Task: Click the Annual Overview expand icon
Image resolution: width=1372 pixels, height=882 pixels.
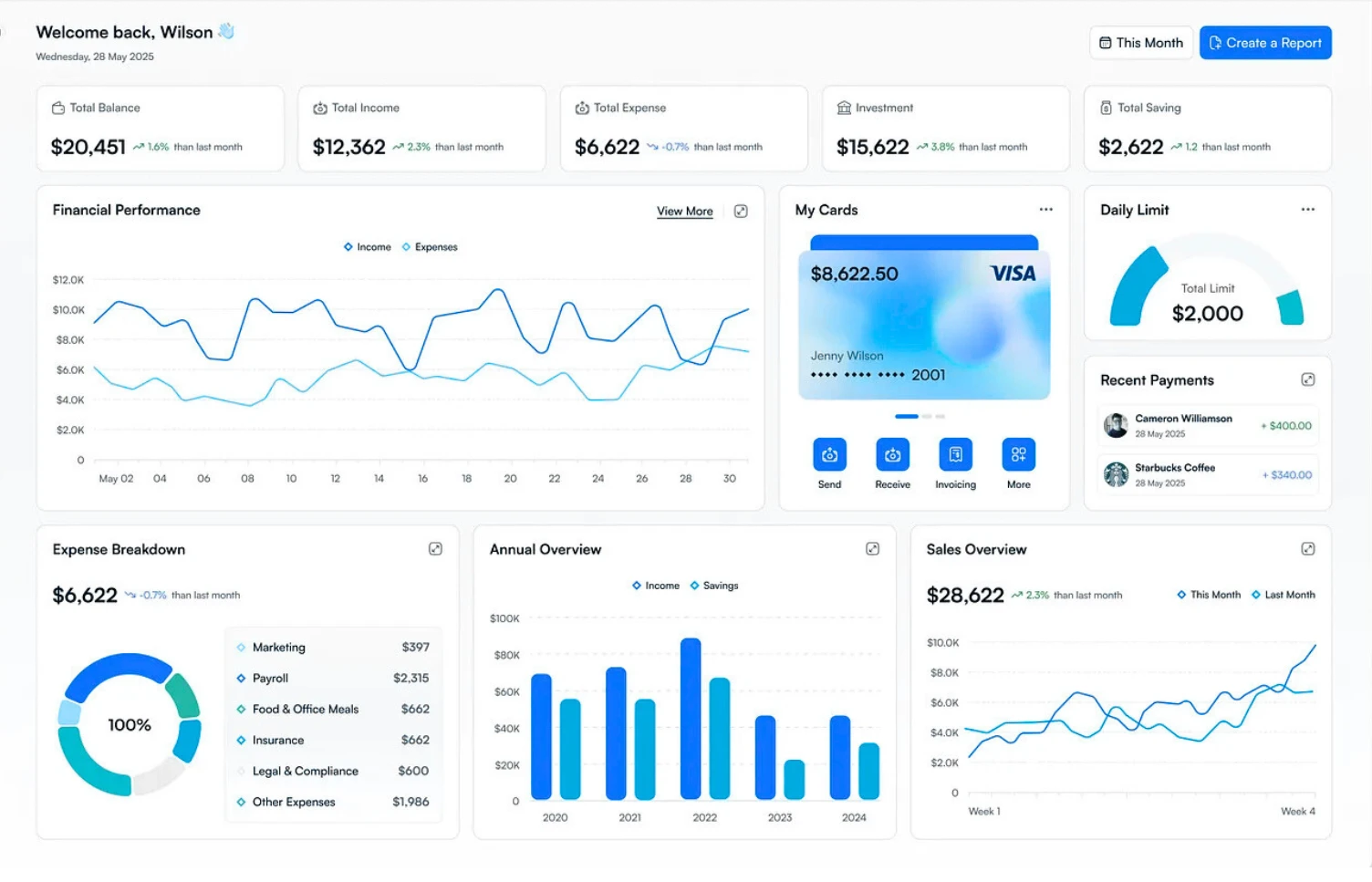Action: click(x=872, y=548)
